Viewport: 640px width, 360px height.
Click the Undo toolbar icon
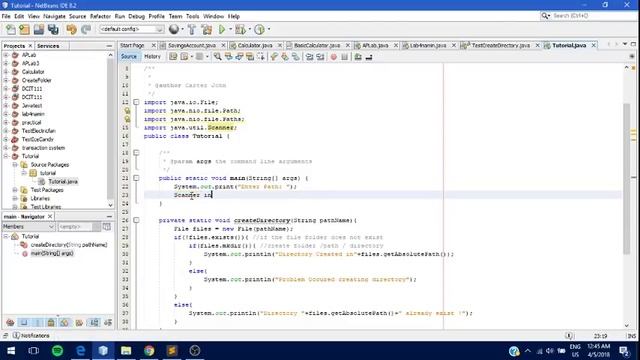(x=71, y=29)
